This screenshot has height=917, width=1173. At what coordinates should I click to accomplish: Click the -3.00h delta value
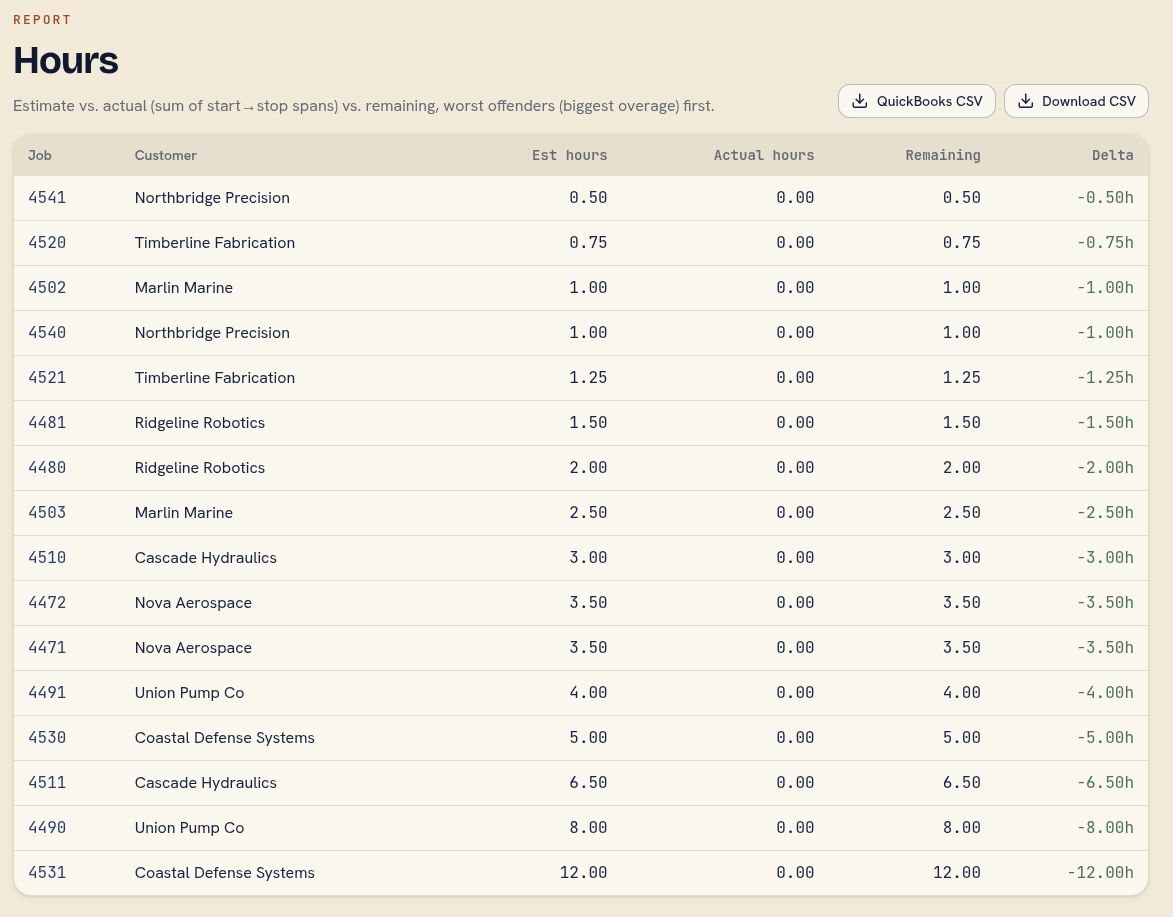[x=1105, y=557]
